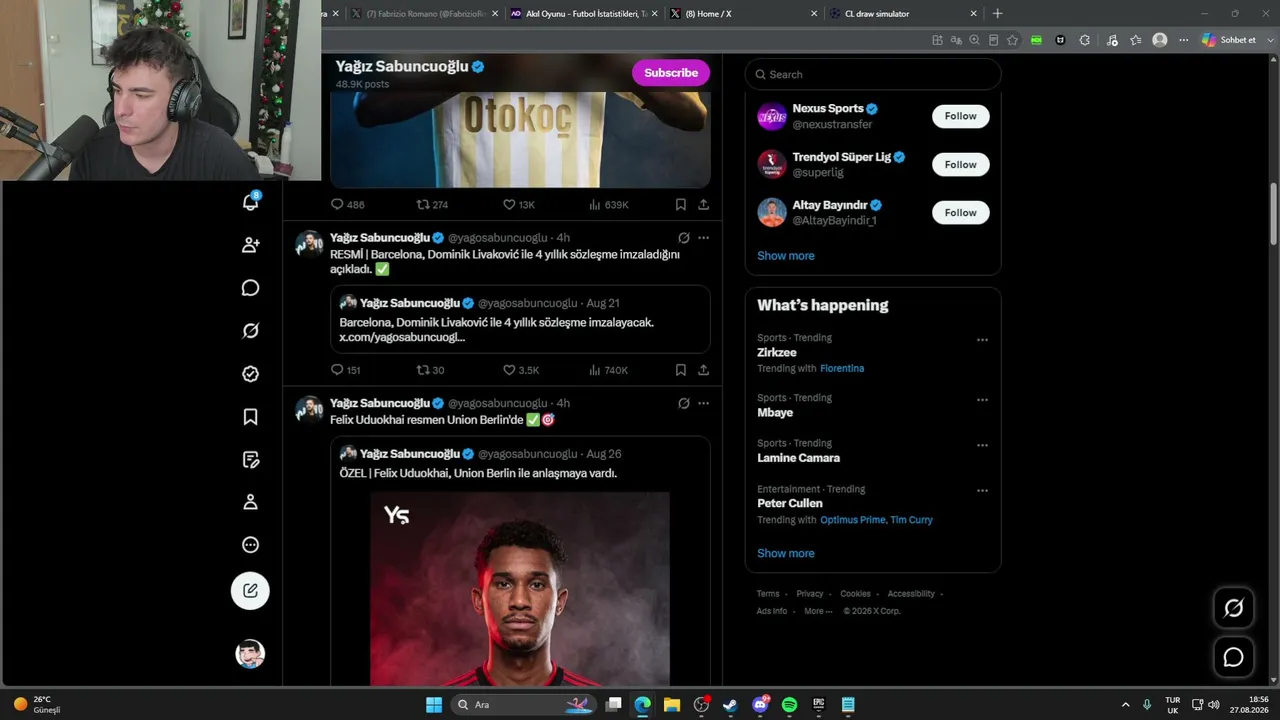Open more options on the Livaković tweet
The width and height of the screenshot is (1280, 720).
tap(704, 238)
